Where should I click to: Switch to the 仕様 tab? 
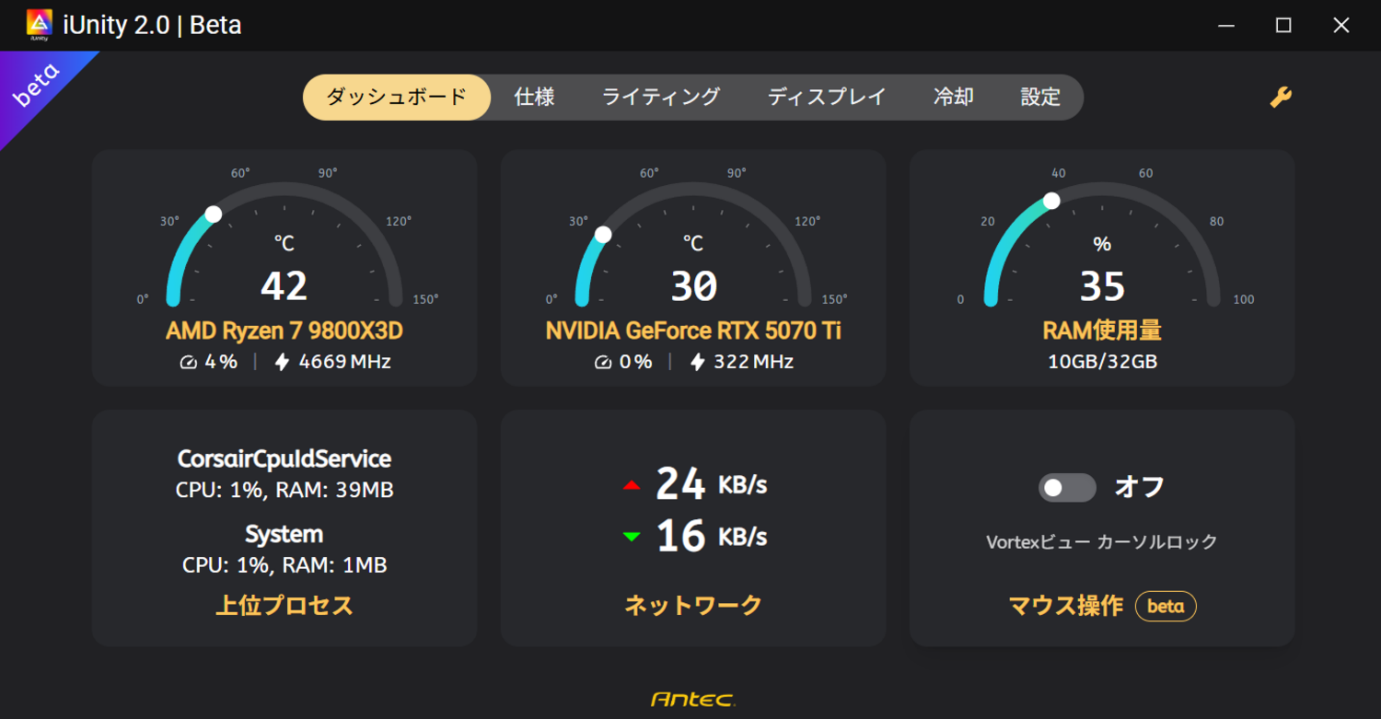click(535, 97)
